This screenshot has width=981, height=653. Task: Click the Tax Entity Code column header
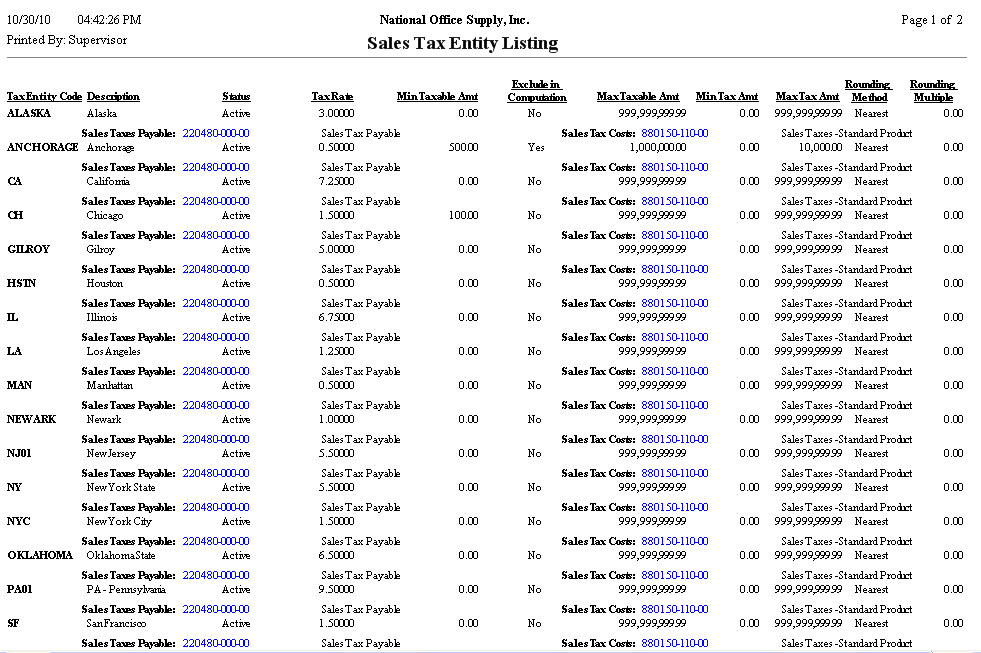point(44,97)
